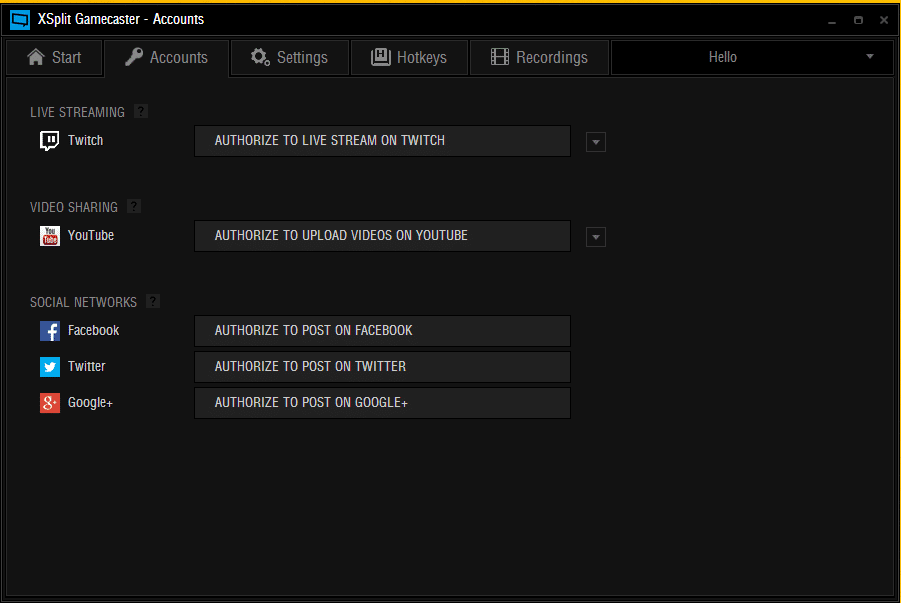
Task: Click the Google+ label text
Action: click(90, 402)
